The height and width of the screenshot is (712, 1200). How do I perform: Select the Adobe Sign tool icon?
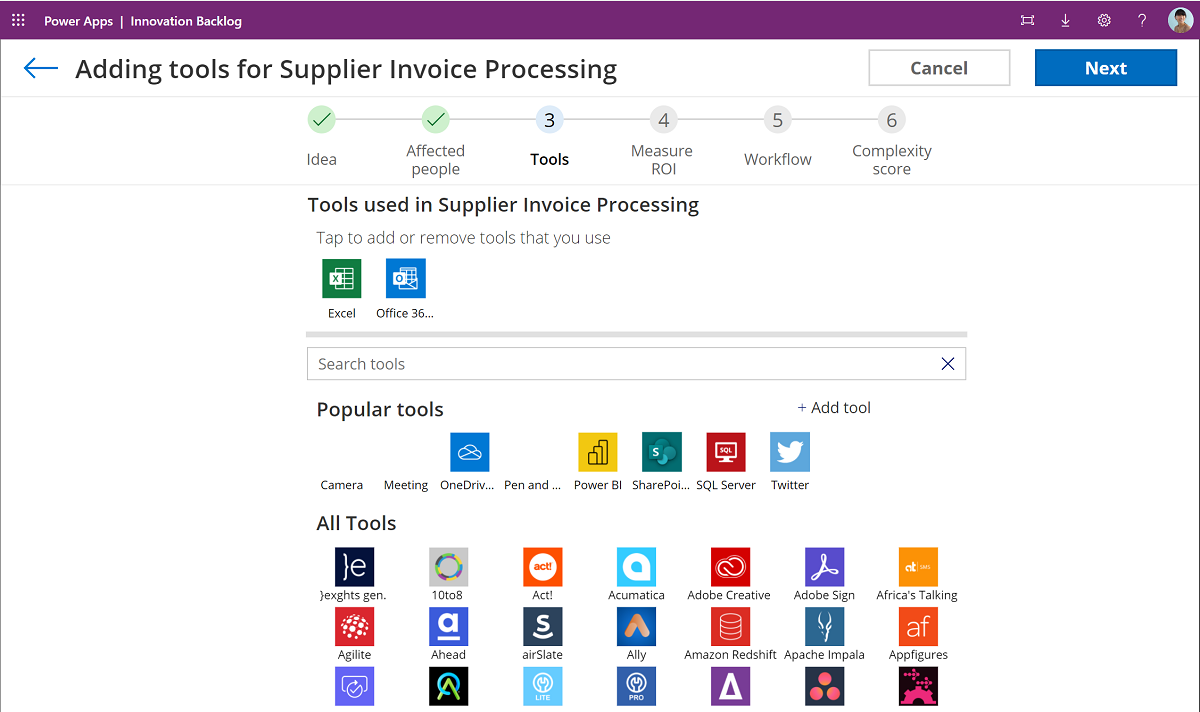point(824,567)
